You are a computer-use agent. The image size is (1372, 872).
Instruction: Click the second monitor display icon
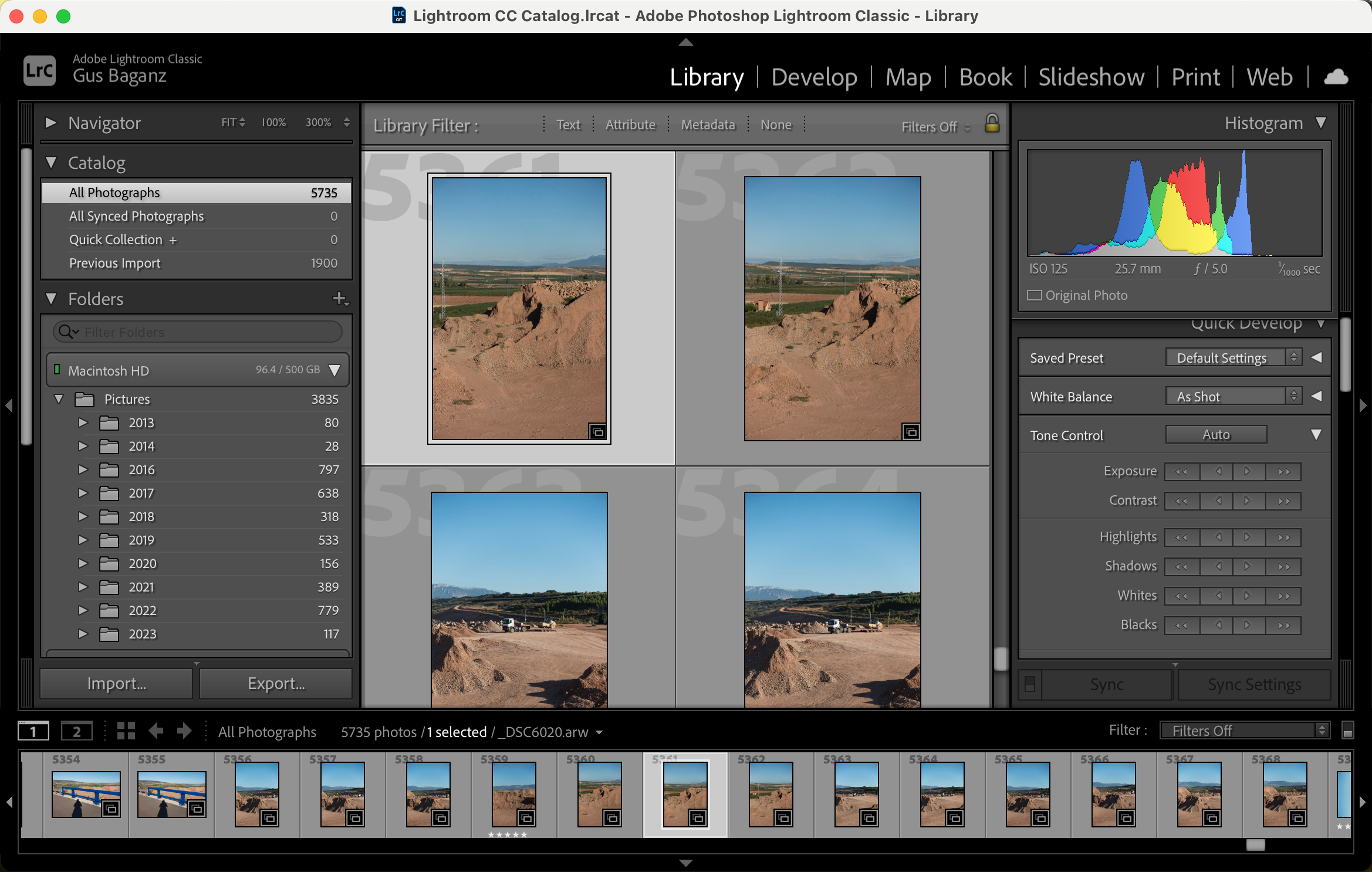(76, 731)
